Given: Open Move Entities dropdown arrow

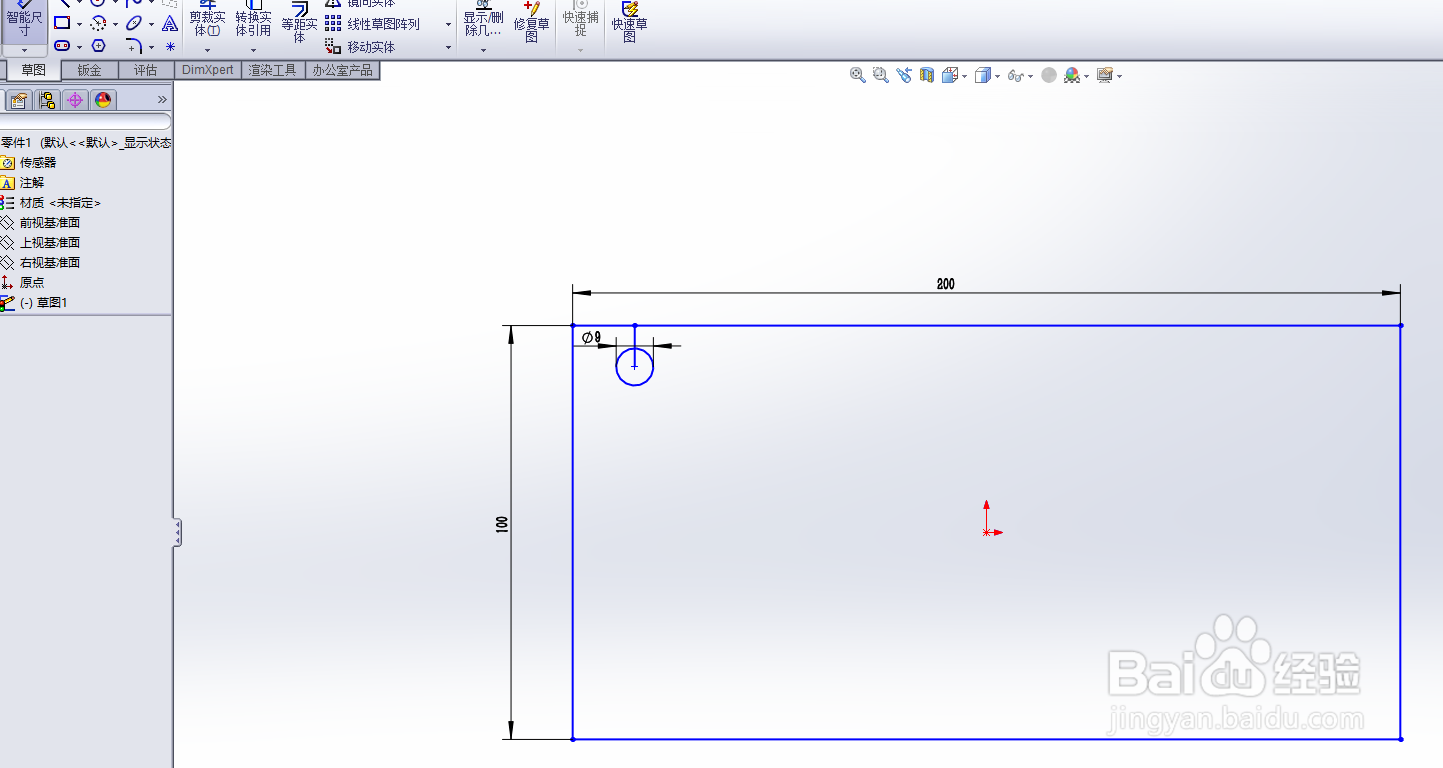Looking at the screenshot, I should click(448, 47).
